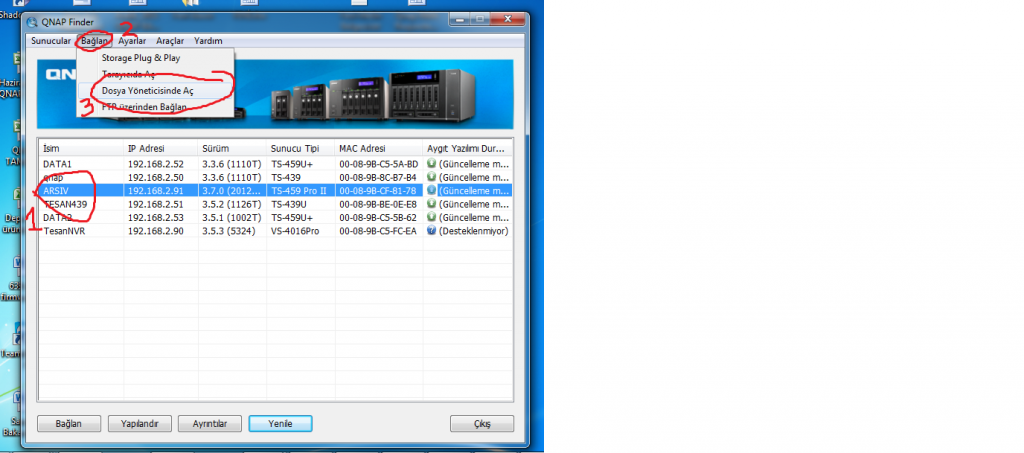The width and height of the screenshot is (1024, 453).
Task: Click MAC address 00-08-9B-C5-FC-EA
Action: pyautogui.click(x=378, y=231)
